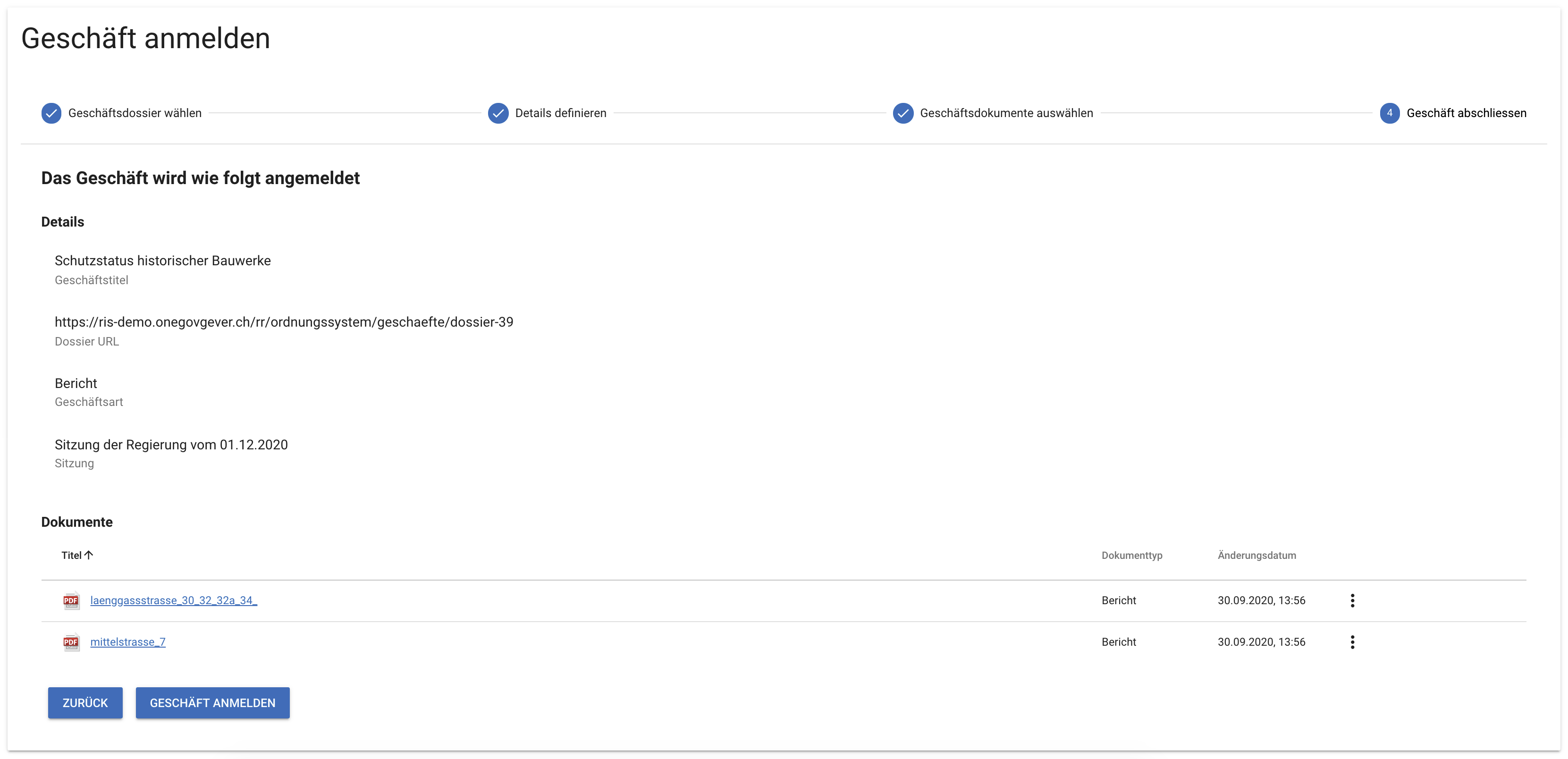Open the laenggassstrasse_30_32_32a_34_ document link
Screen dimensions: 1568x759
174,601
